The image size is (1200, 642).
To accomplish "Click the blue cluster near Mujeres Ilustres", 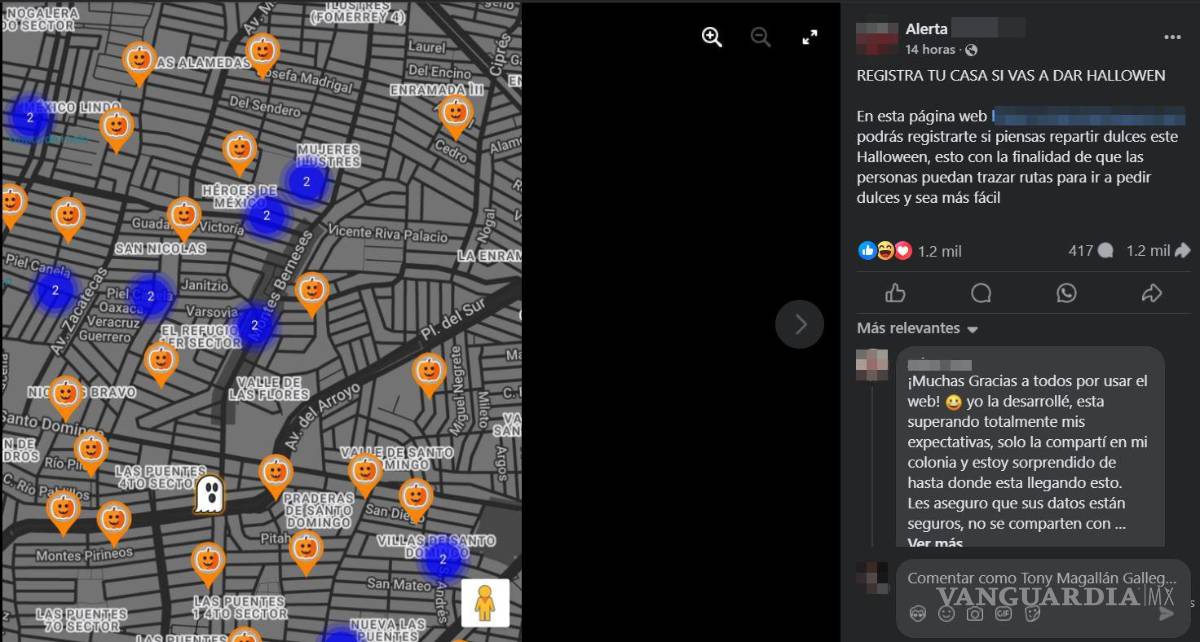I will [306, 181].
